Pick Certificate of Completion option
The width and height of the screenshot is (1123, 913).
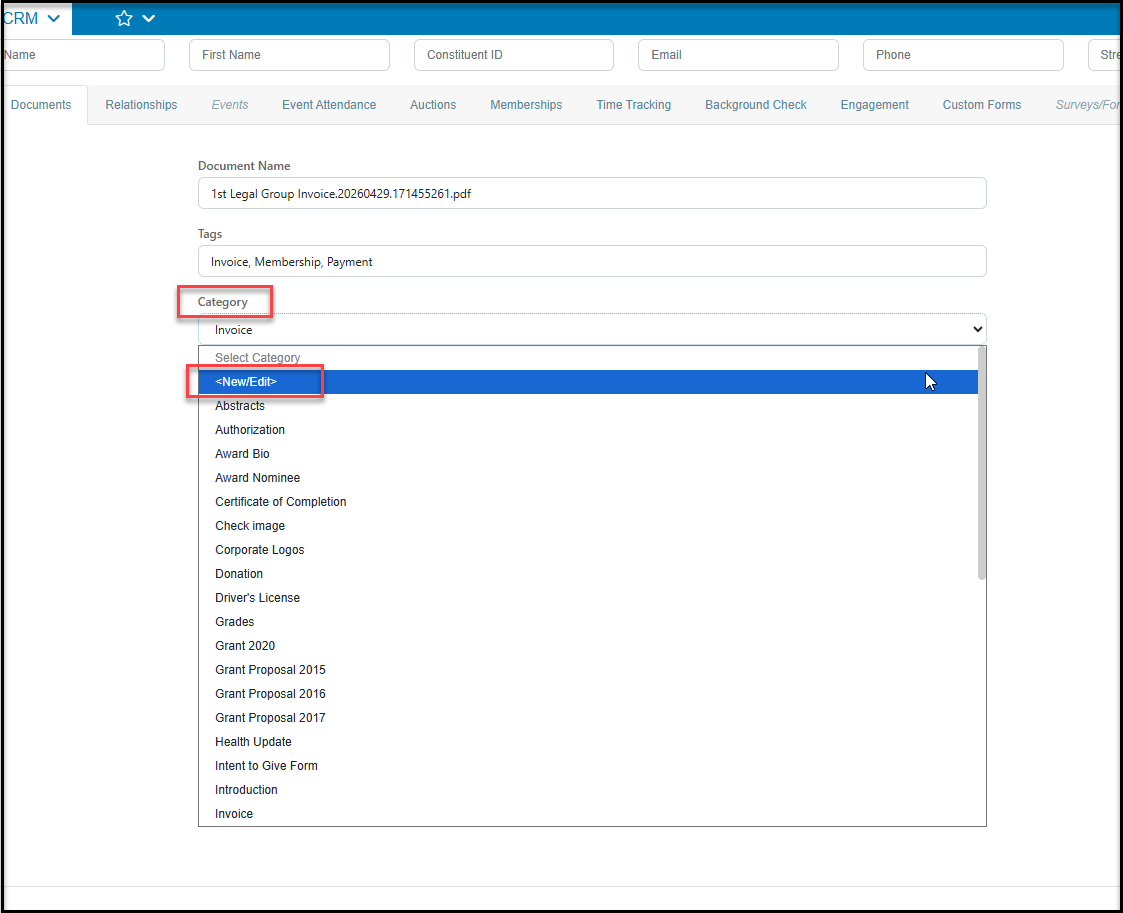[588, 502]
